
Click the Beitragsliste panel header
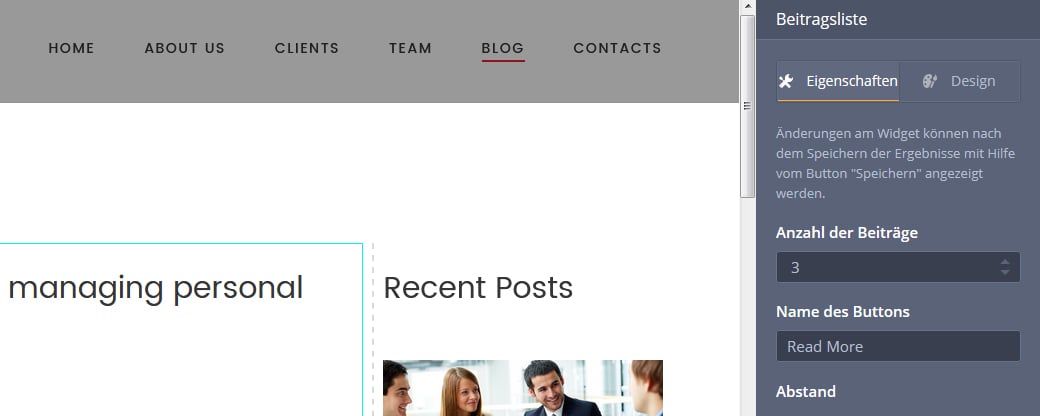click(x=898, y=19)
